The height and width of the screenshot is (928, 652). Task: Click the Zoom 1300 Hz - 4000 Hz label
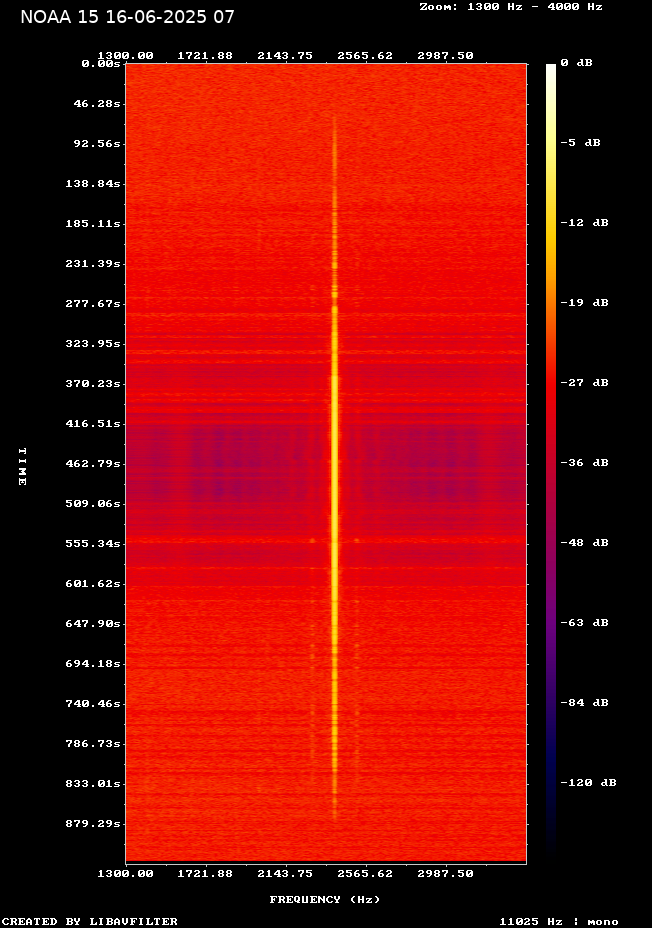click(x=510, y=6)
